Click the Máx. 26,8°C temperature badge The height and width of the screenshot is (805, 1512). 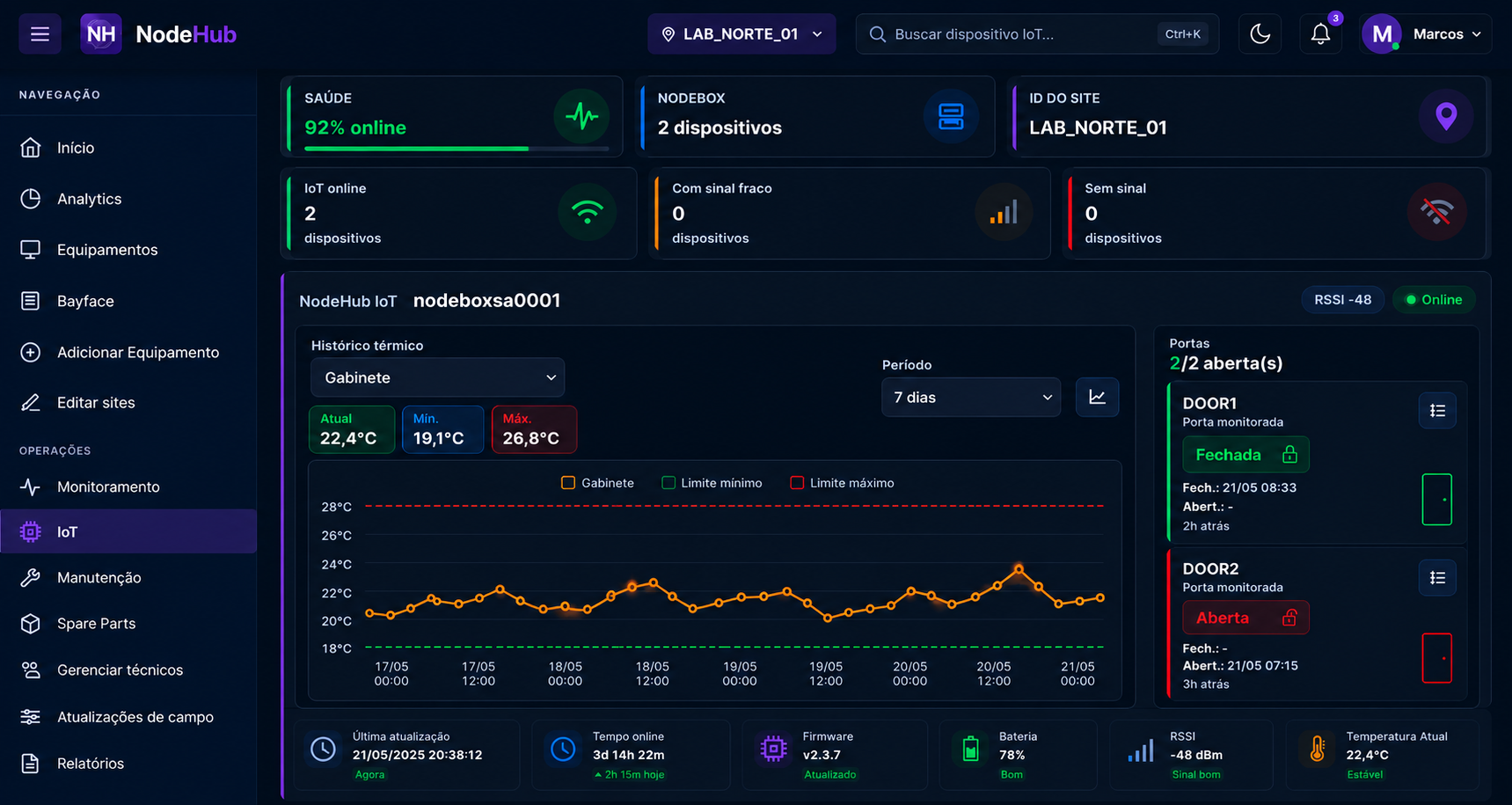pyautogui.click(x=534, y=429)
